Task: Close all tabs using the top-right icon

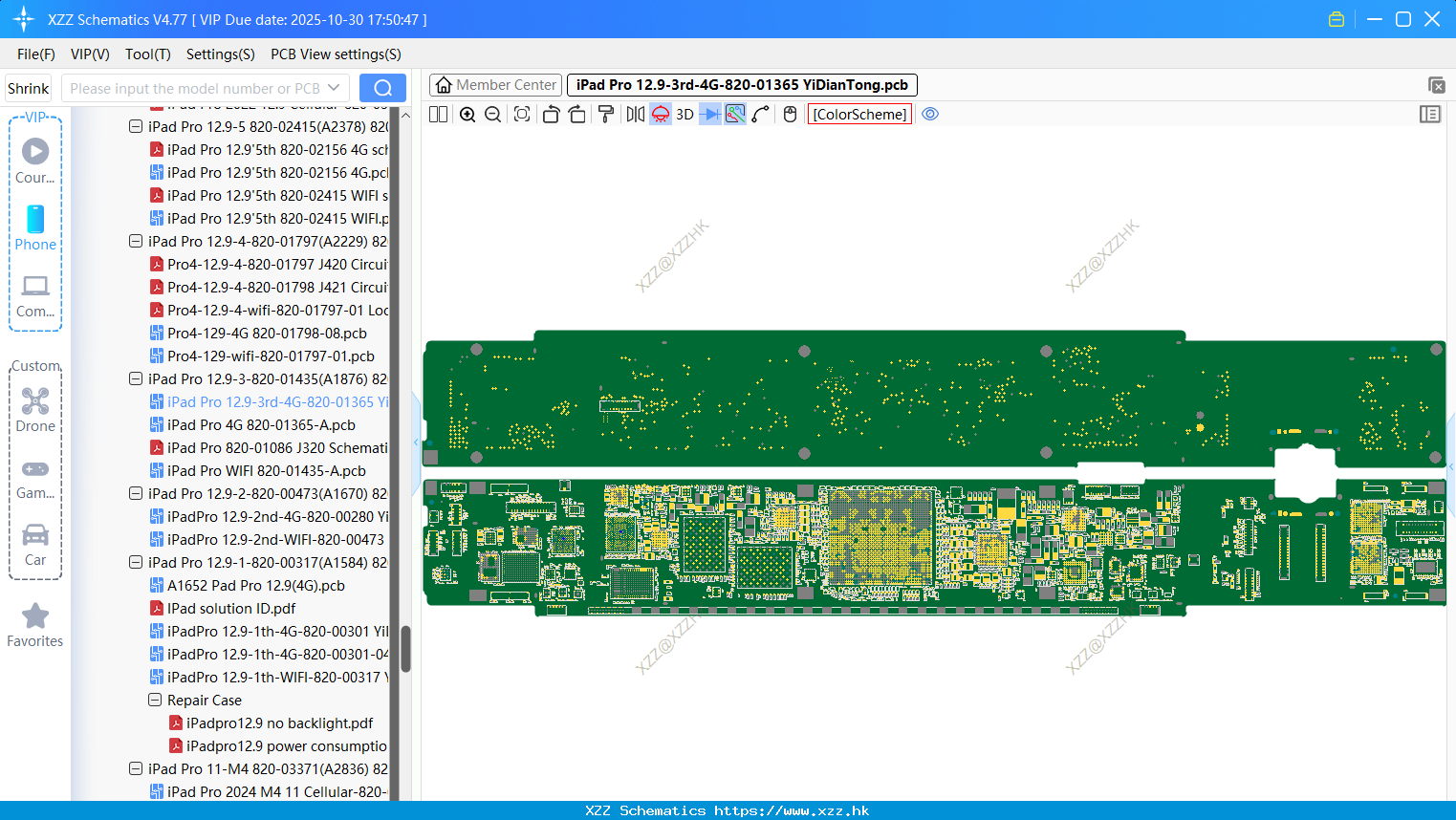Action: (1436, 85)
